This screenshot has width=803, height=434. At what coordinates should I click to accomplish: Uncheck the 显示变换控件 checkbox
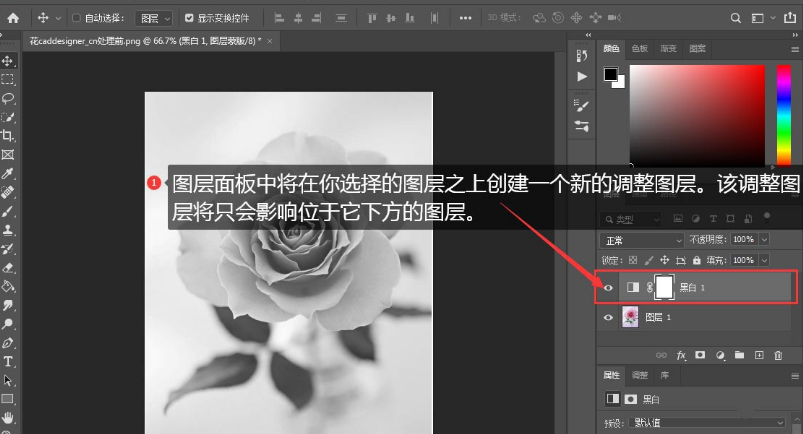pos(189,18)
